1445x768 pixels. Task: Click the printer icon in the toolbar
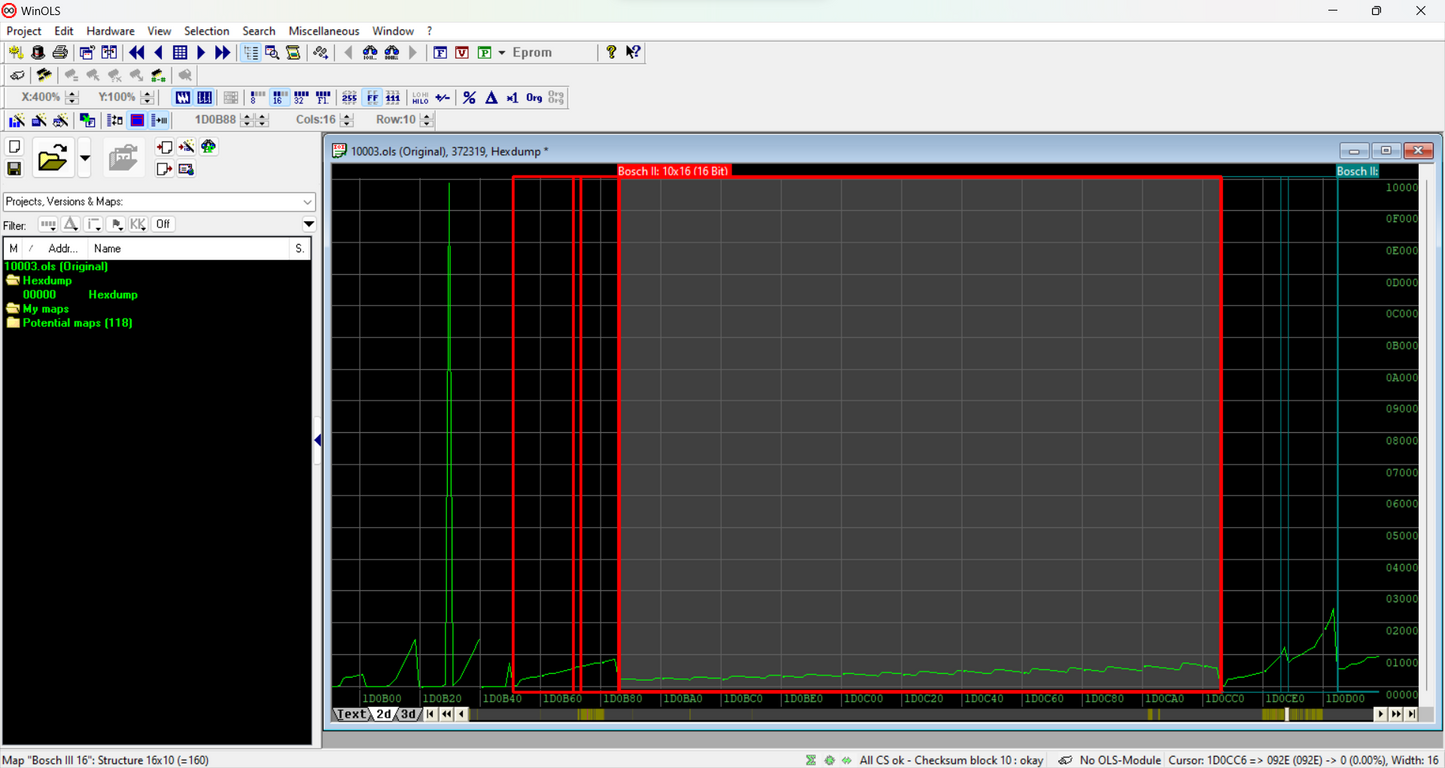pos(60,53)
